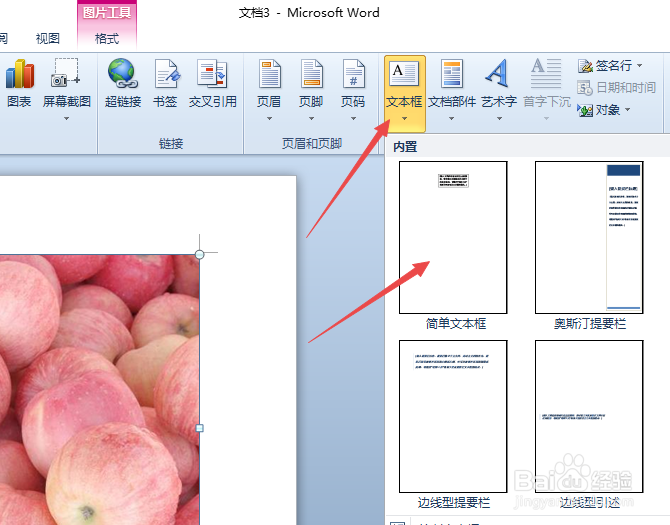Image resolution: width=670 pixels, height=525 pixels.
Task: Expand the Page Number (页码) dropdown arrow
Action: [x=353, y=118]
